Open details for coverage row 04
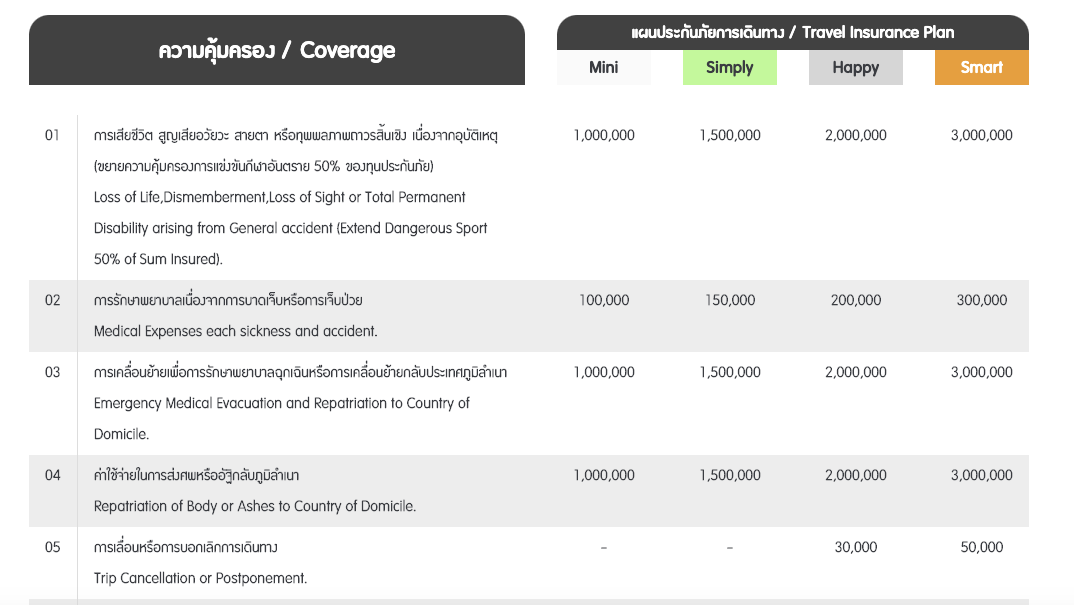Image resolution: width=1074 pixels, height=605 pixels. point(52,474)
